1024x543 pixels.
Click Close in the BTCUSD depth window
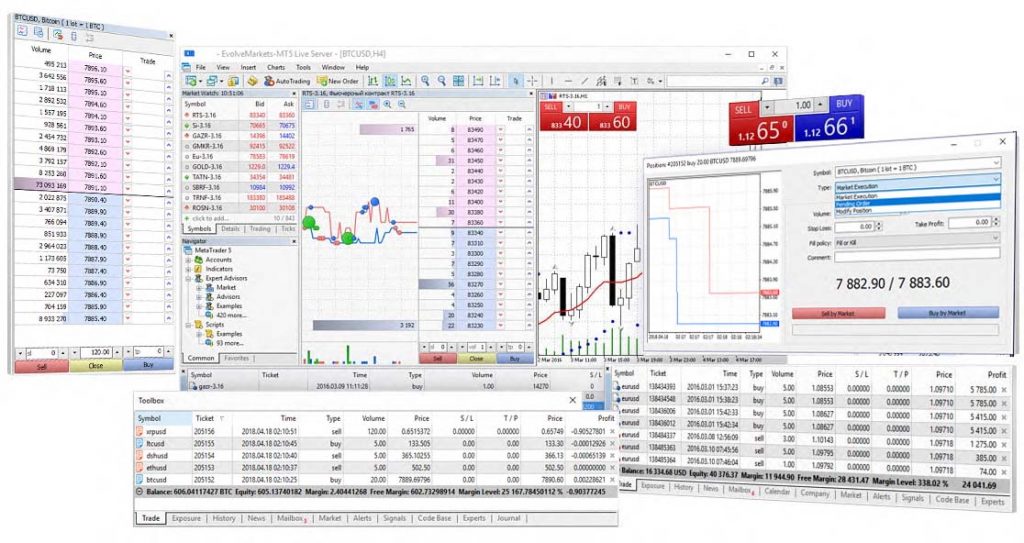pos(95,365)
